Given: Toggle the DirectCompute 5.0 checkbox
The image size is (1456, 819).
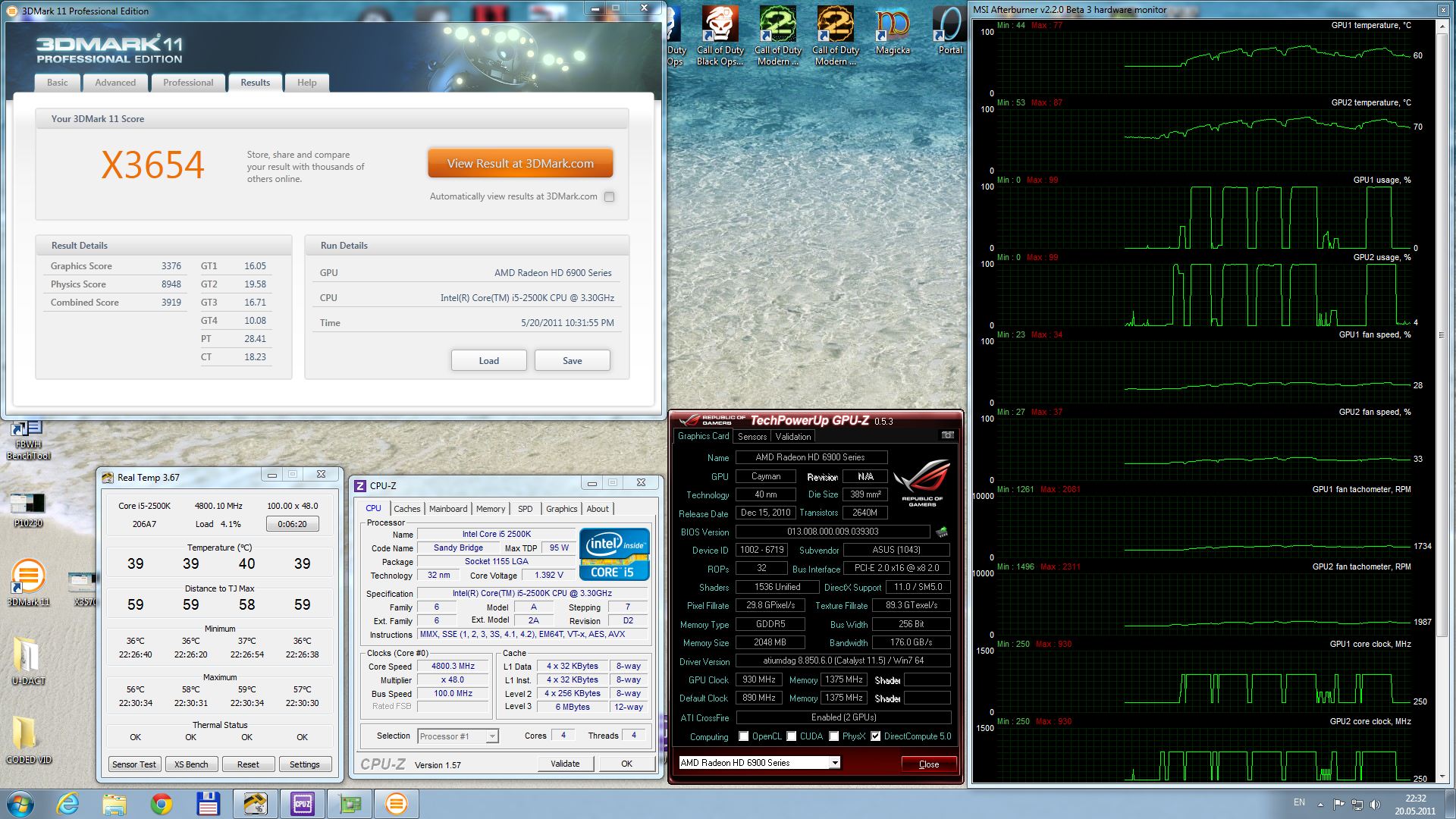Looking at the screenshot, I should [875, 736].
